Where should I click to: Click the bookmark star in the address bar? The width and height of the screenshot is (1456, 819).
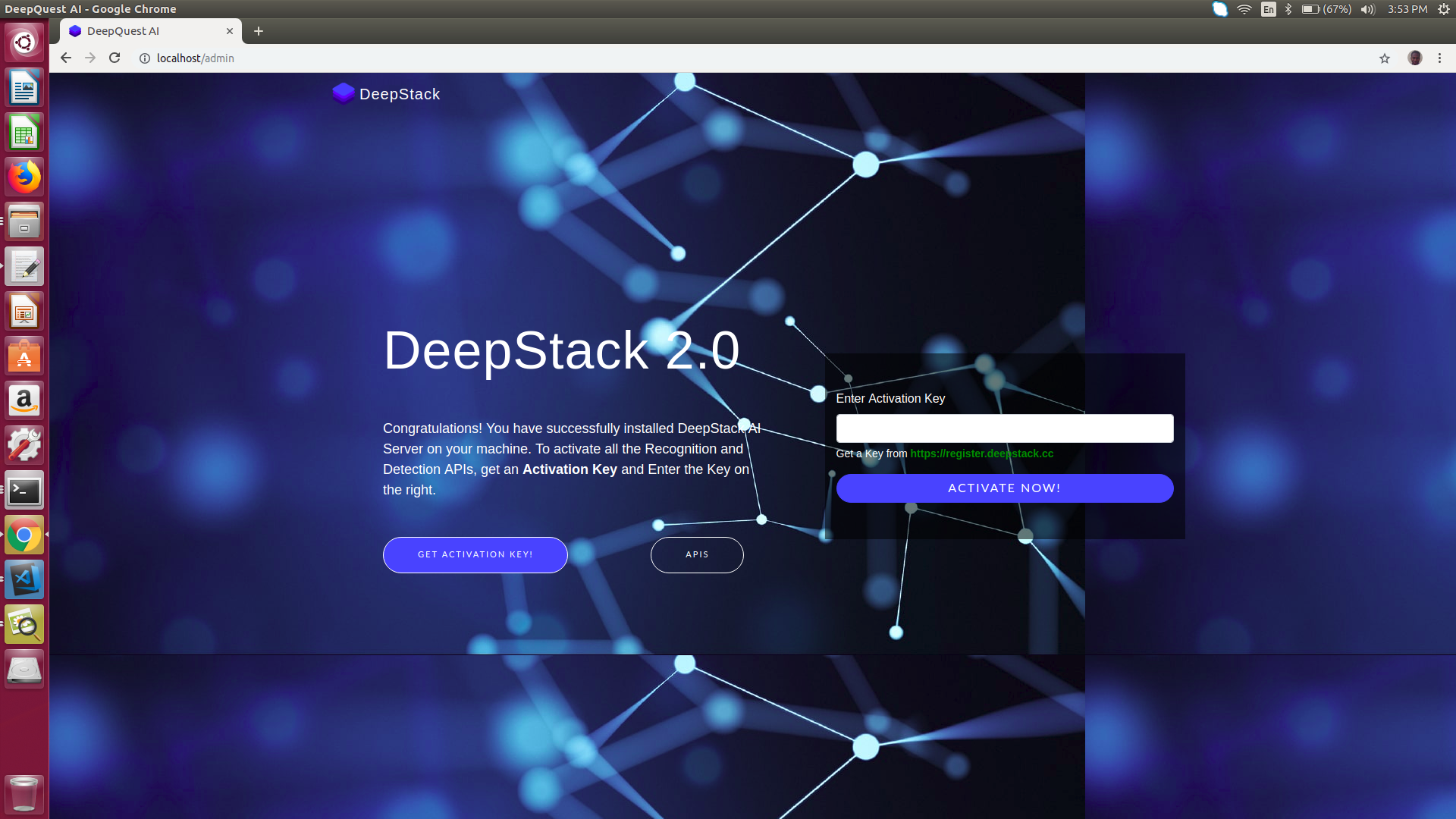1384,58
